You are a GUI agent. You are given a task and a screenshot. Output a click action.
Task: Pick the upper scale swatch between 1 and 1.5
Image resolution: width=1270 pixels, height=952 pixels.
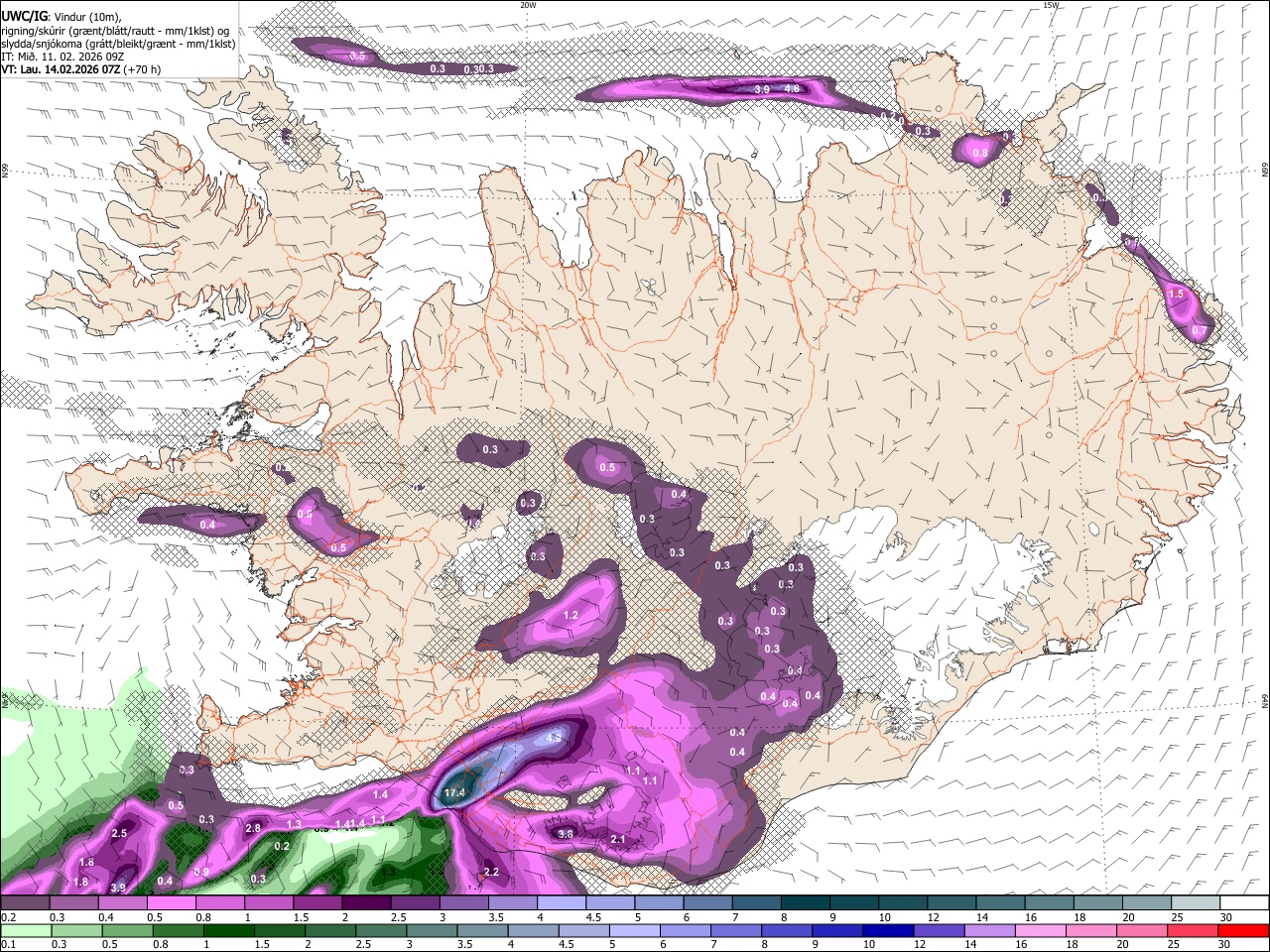(269, 903)
